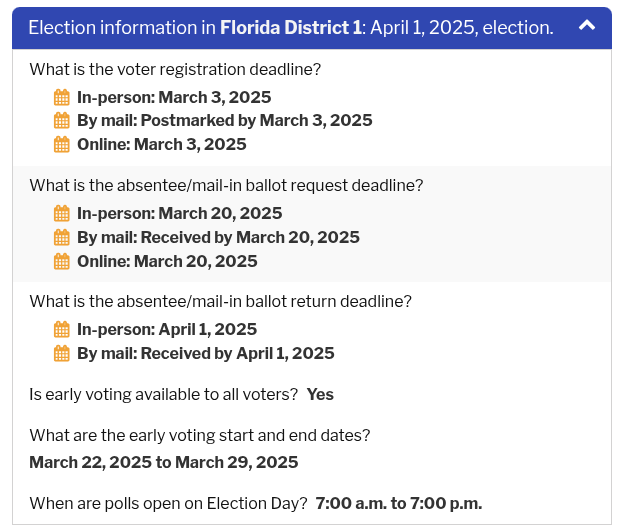This screenshot has height=532, width=625.
Task: Click calendar icon beside In-person: April 1, 2025
Action: 62,330
